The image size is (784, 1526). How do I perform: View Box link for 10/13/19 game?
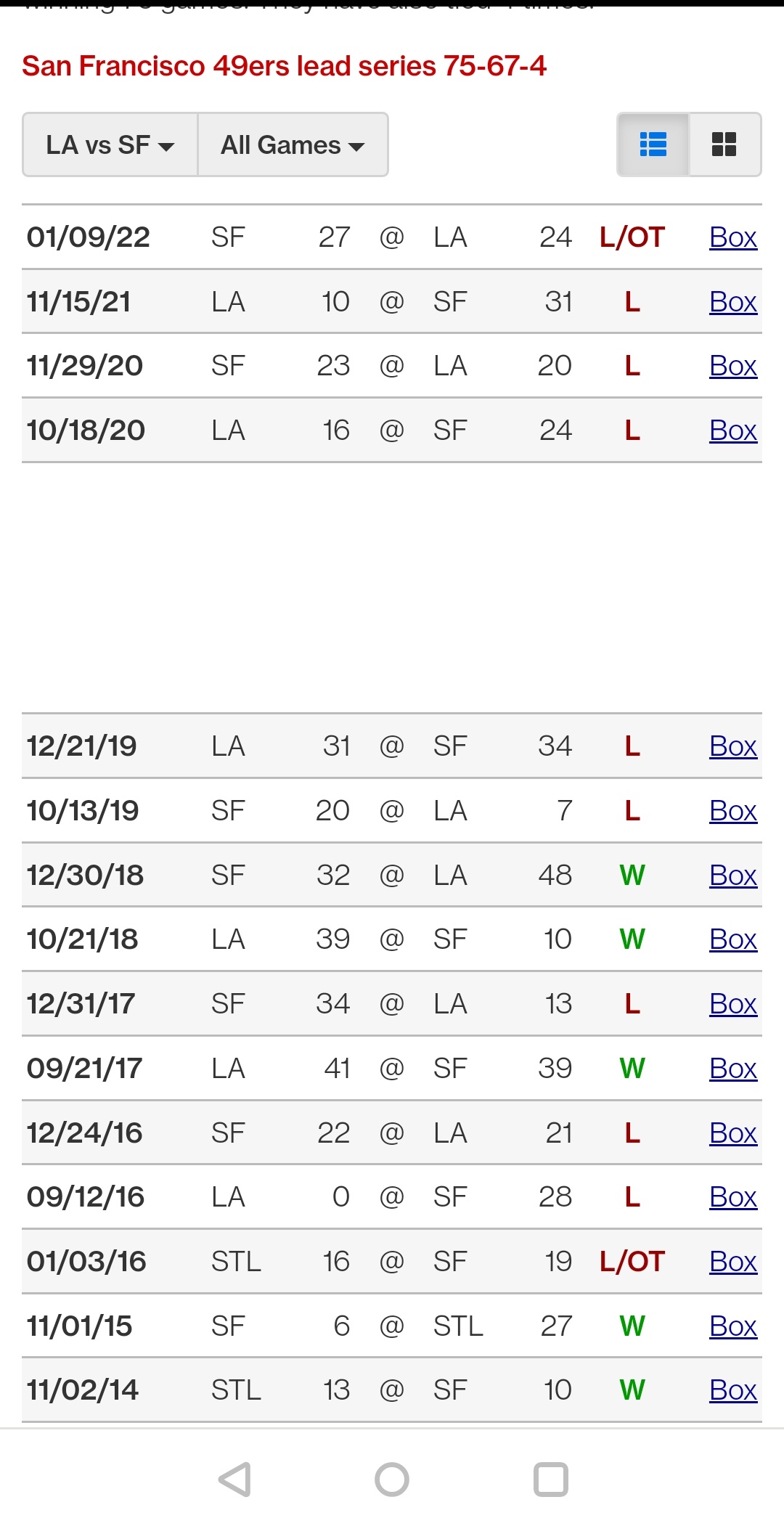[733, 811]
